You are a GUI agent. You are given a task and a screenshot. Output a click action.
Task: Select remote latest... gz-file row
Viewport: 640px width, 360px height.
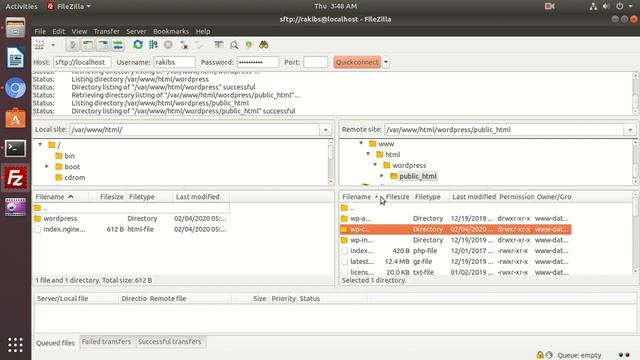[455, 262]
